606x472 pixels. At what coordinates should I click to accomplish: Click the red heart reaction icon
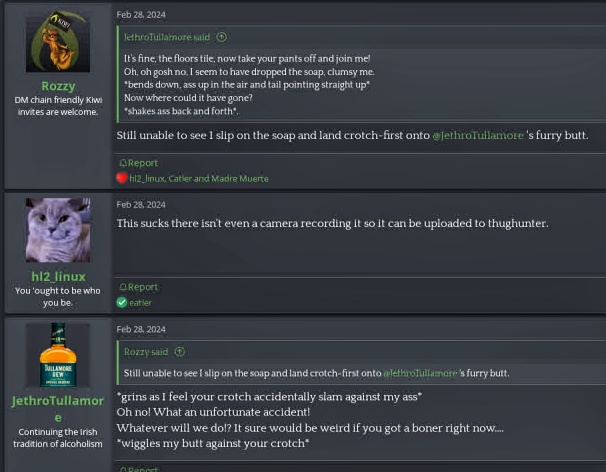click(x=122, y=178)
